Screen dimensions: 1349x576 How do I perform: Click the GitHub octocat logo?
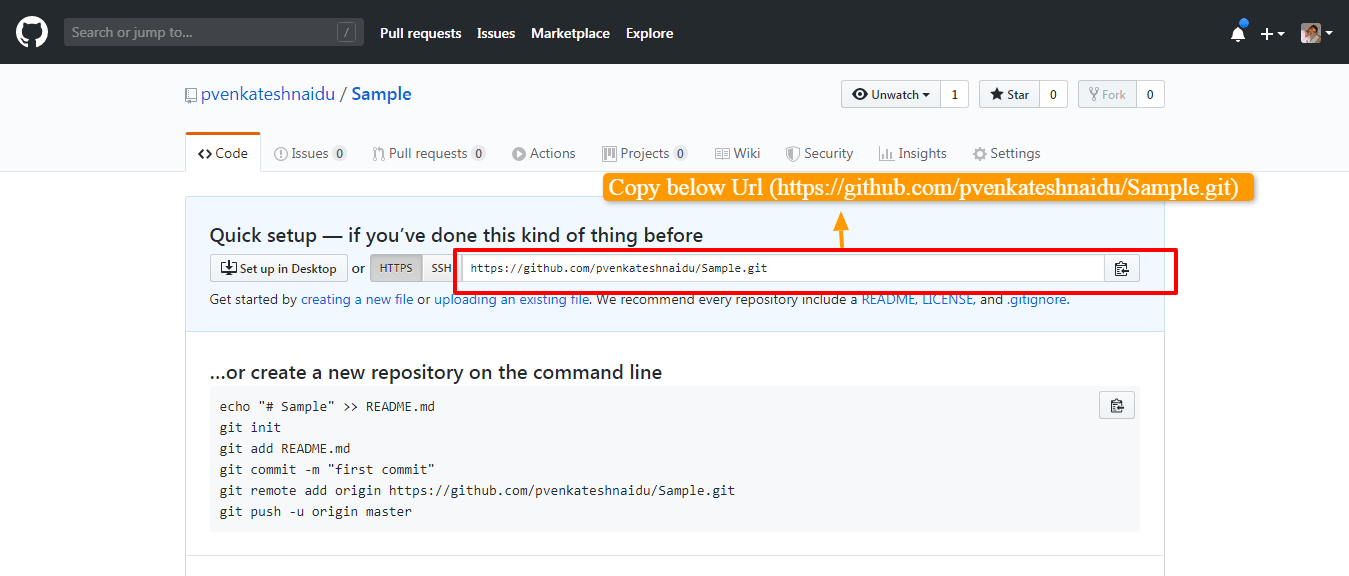(31, 31)
